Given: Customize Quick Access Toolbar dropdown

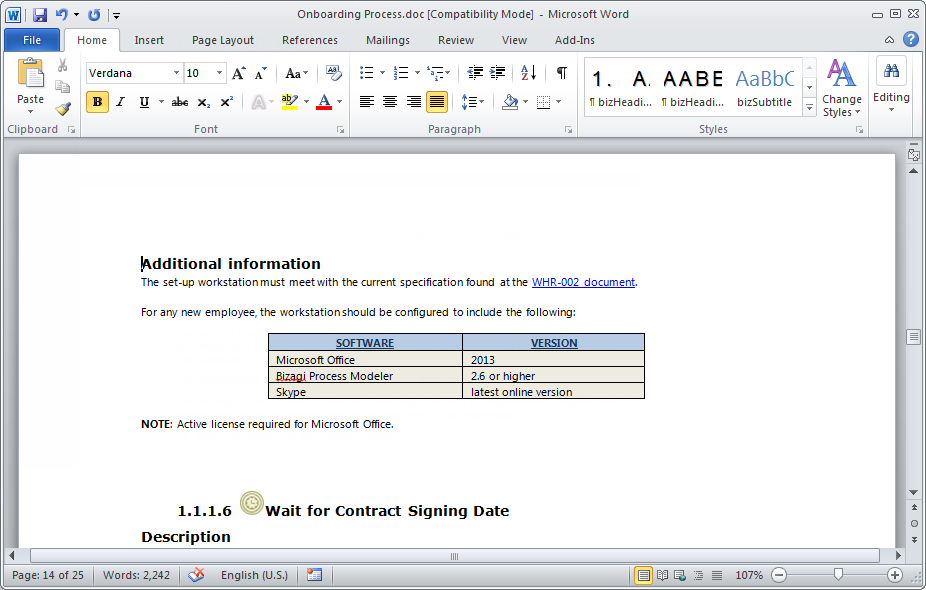Looking at the screenshot, I should pos(116,15).
